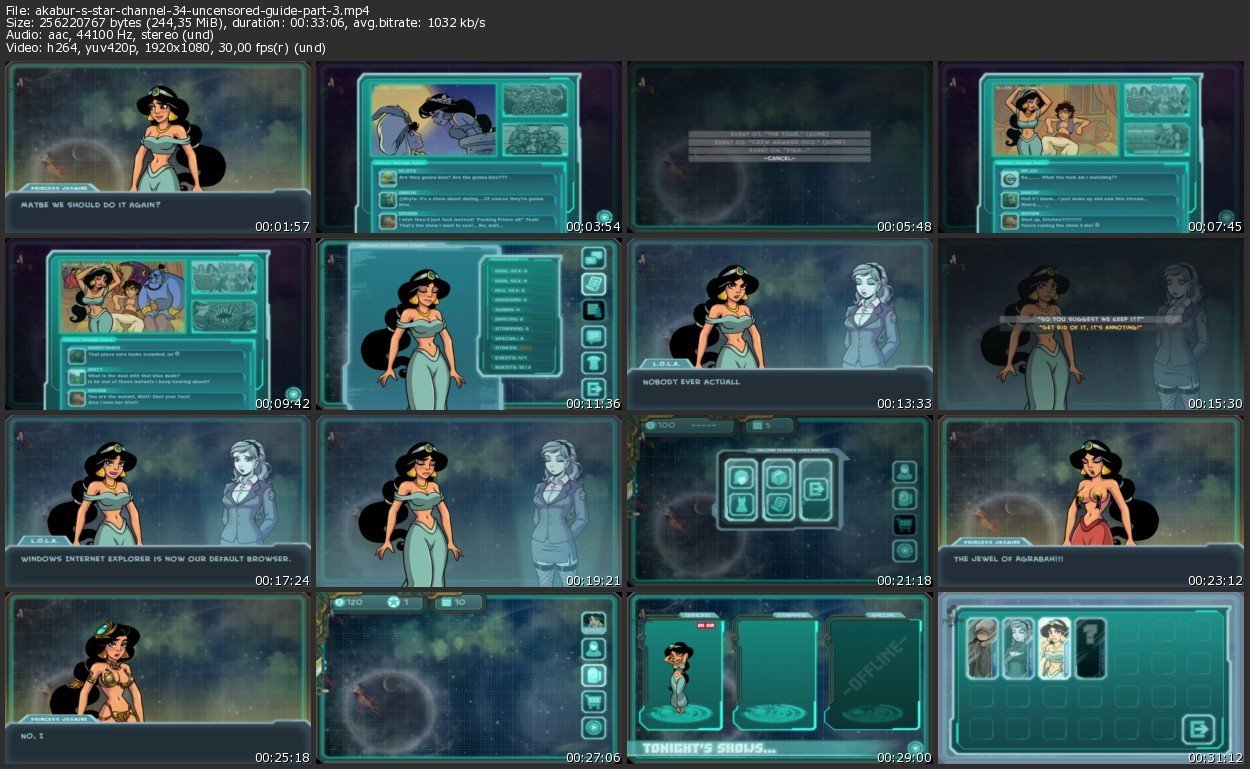
Task: Click the dress icon in the shop panel
Action: pyautogui.click(x=741, y=505)
